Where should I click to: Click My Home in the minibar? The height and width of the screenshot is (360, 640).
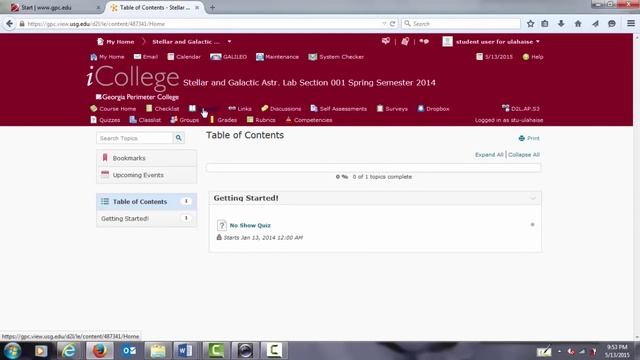pyautogui.click(x=116, y=42)
